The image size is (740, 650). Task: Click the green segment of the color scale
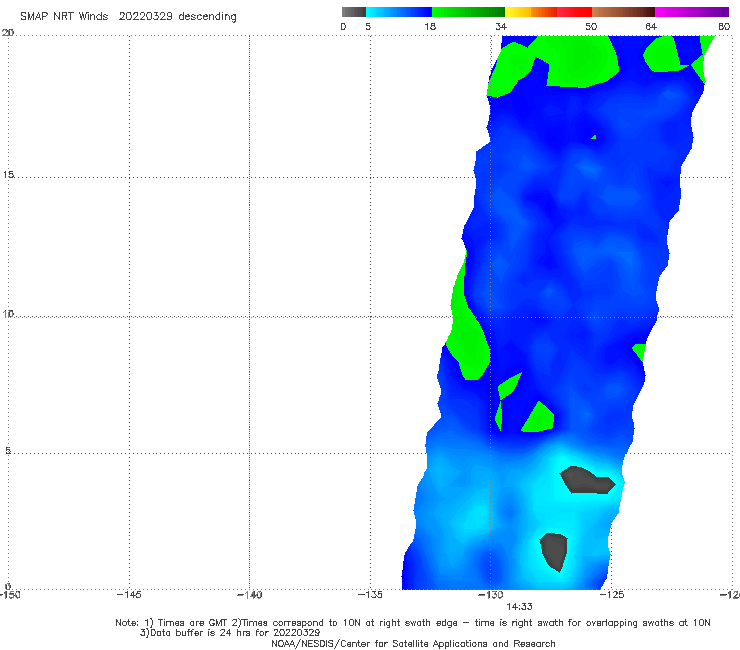point(468,12)
